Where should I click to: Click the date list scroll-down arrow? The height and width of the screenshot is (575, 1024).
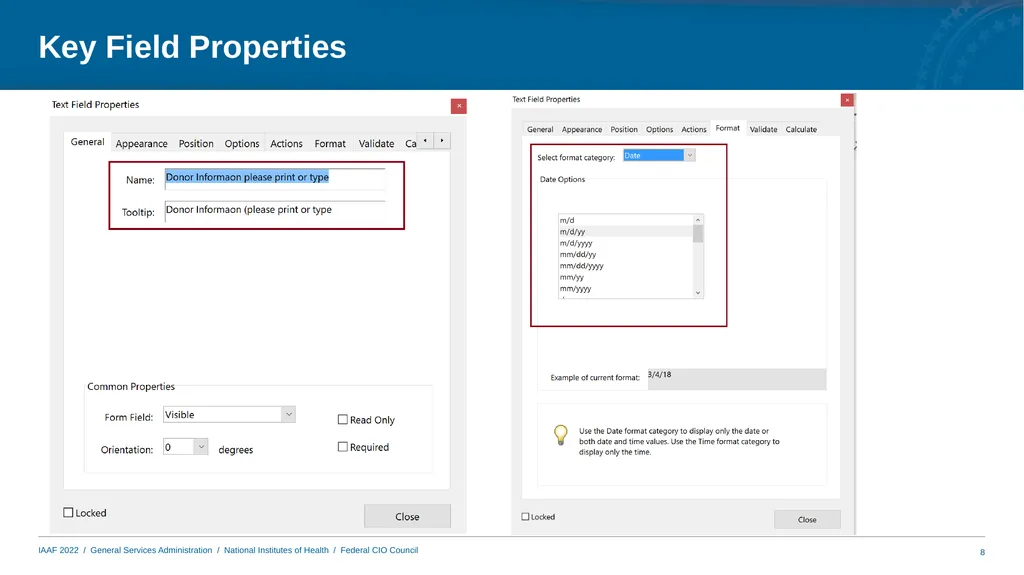pyautogui.click(x=698, y=293)
